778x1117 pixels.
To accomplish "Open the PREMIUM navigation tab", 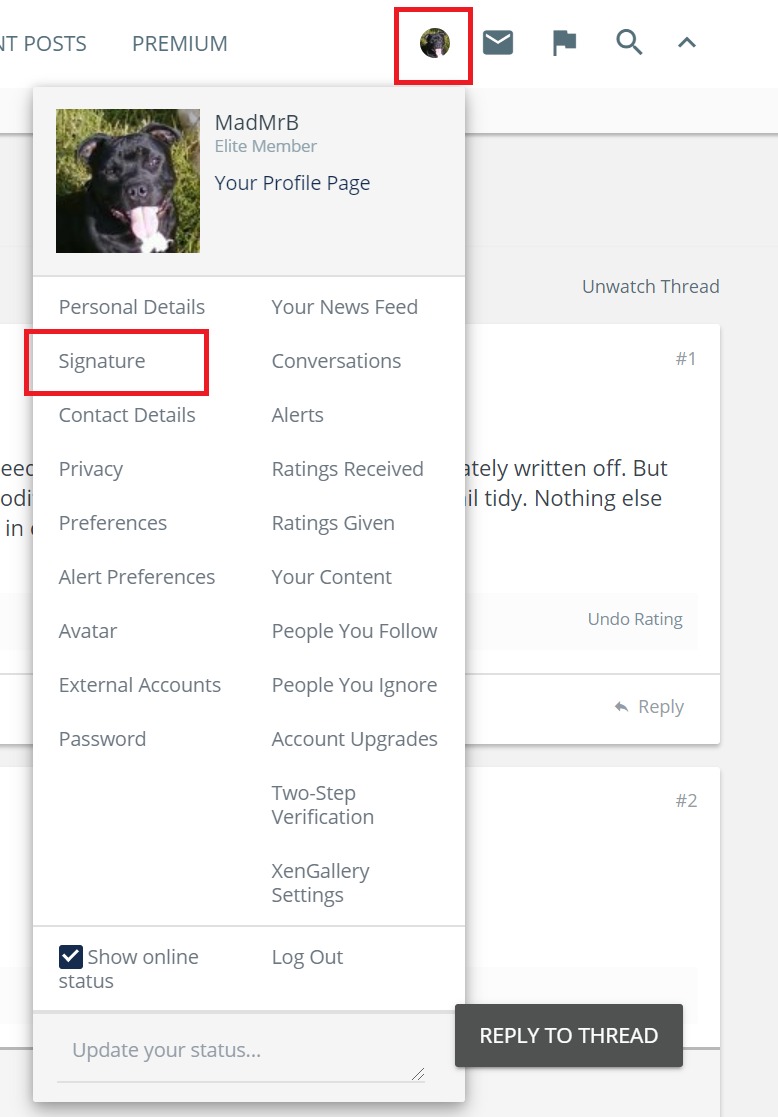I will point(180,43).
